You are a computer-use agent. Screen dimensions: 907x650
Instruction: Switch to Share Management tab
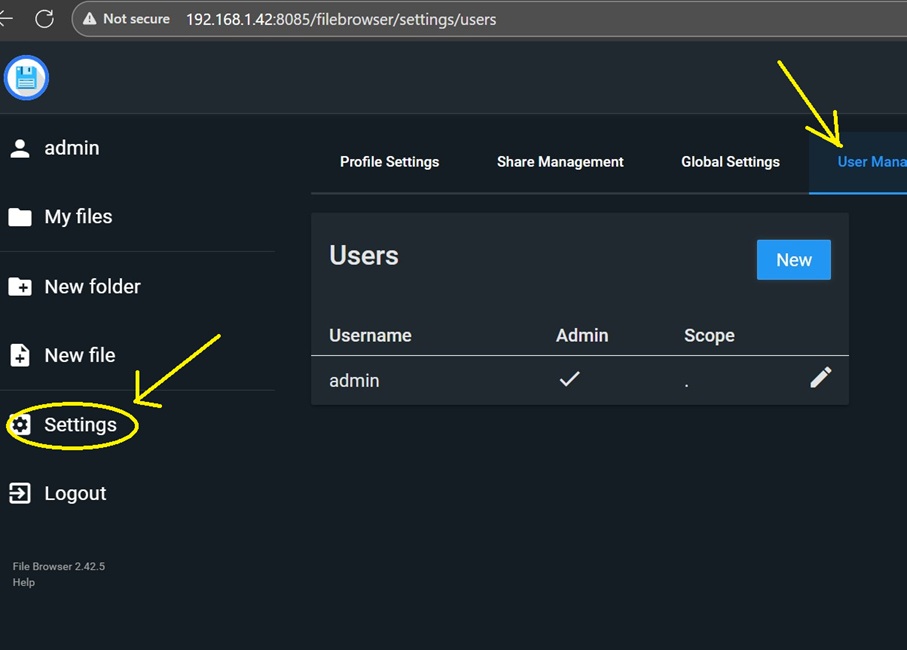[x=560, y=162]
